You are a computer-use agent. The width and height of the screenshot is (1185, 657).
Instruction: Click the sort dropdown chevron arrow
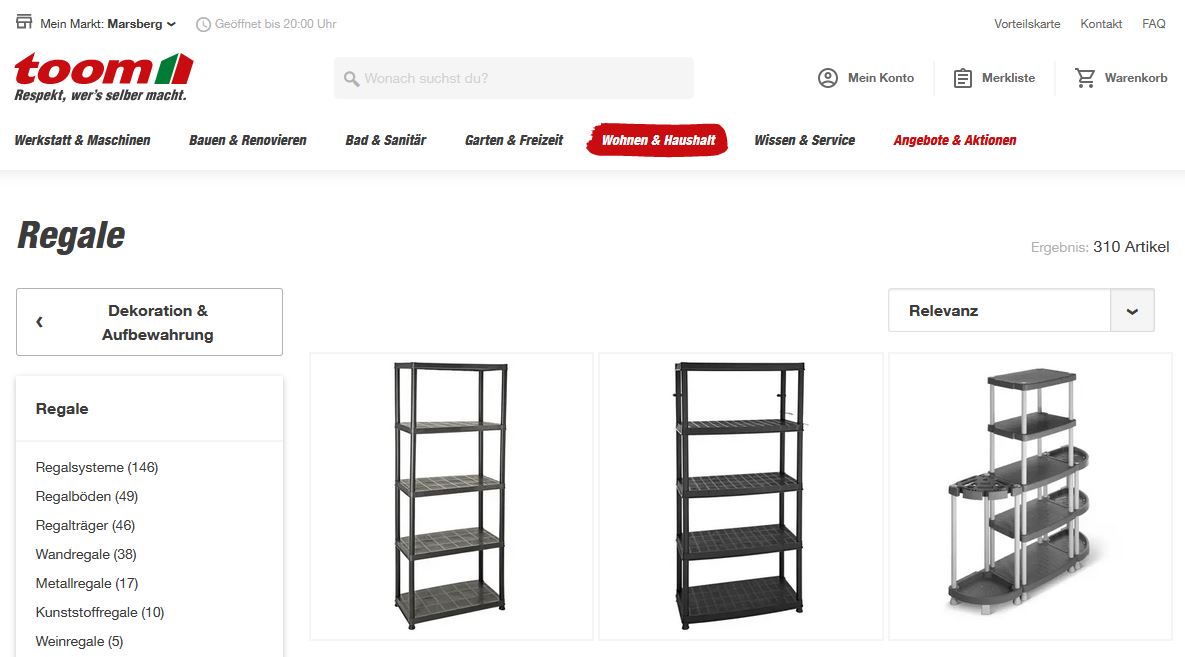(1132, 311)
